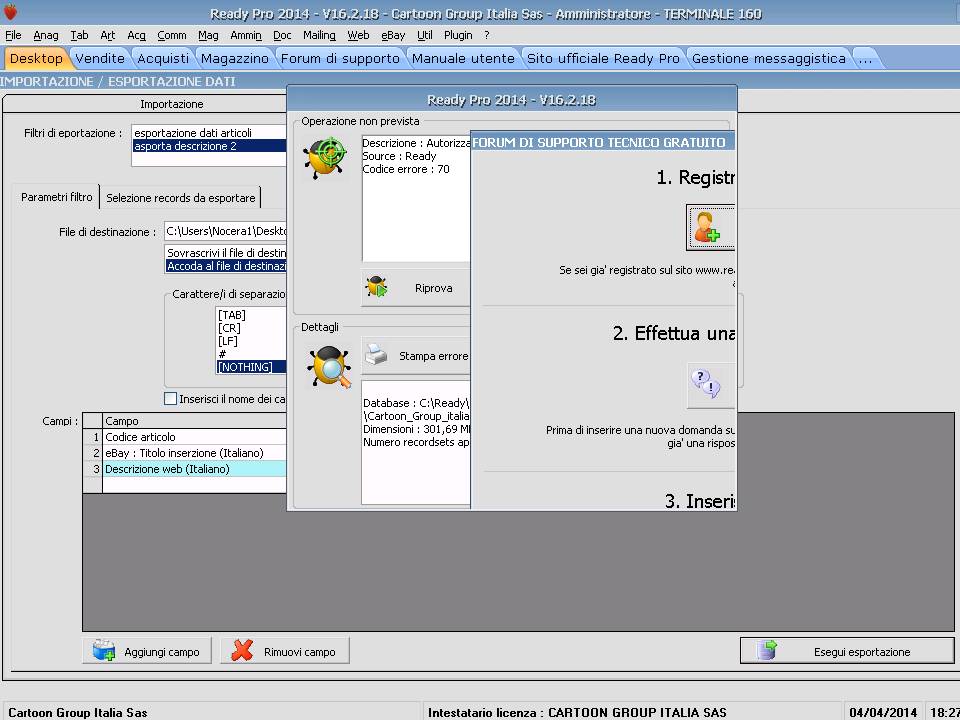This screenshot has width=960, height=720.
Task: Click the bug play icon beside Riprova
Action: pyautogui.click(x=377, y=287)
